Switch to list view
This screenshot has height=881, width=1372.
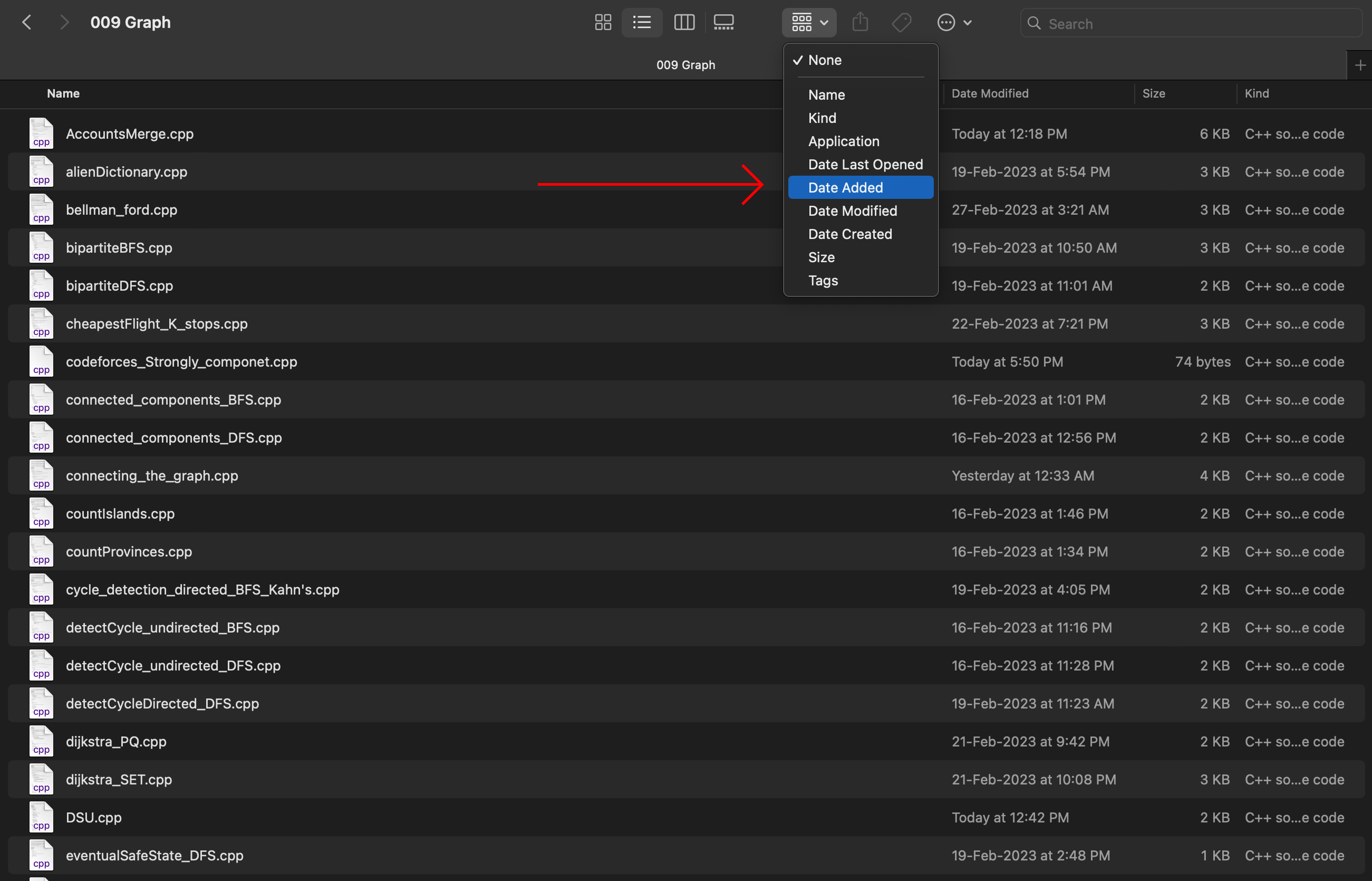[642, 23]
